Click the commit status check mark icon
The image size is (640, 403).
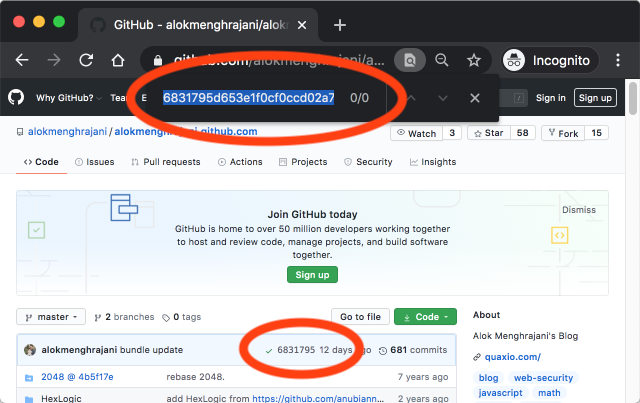tap(269, 351)
